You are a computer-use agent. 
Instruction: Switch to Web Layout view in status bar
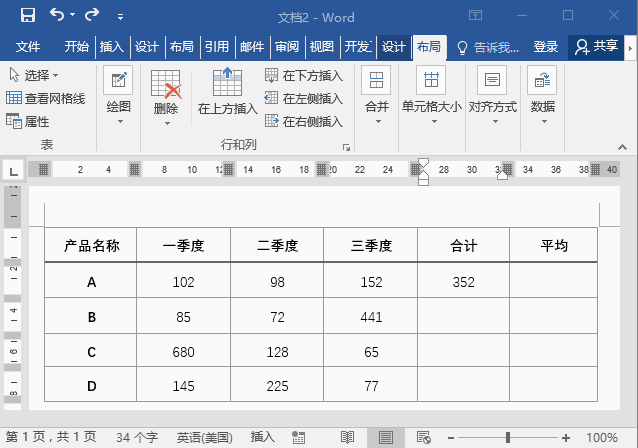(423, 437)
